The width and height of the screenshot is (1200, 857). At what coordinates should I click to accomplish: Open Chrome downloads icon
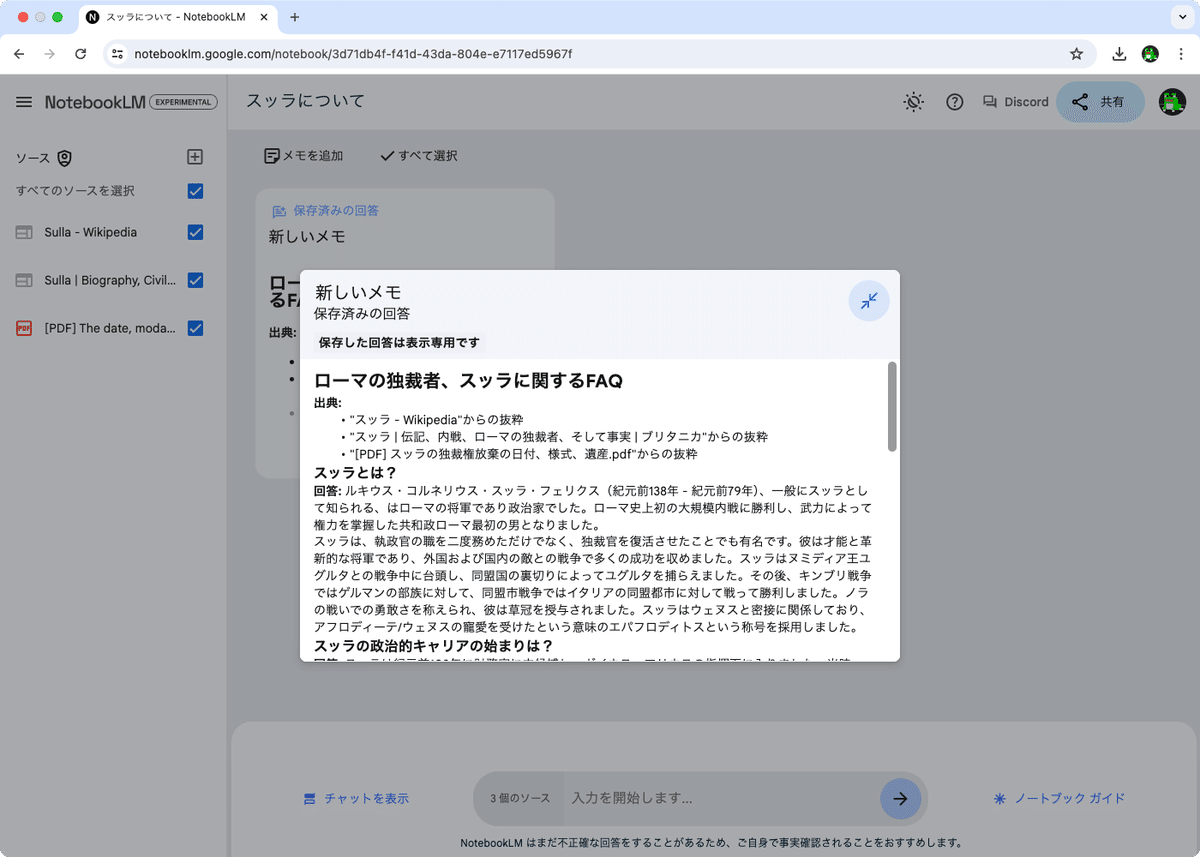click(x=1119, y=54)
